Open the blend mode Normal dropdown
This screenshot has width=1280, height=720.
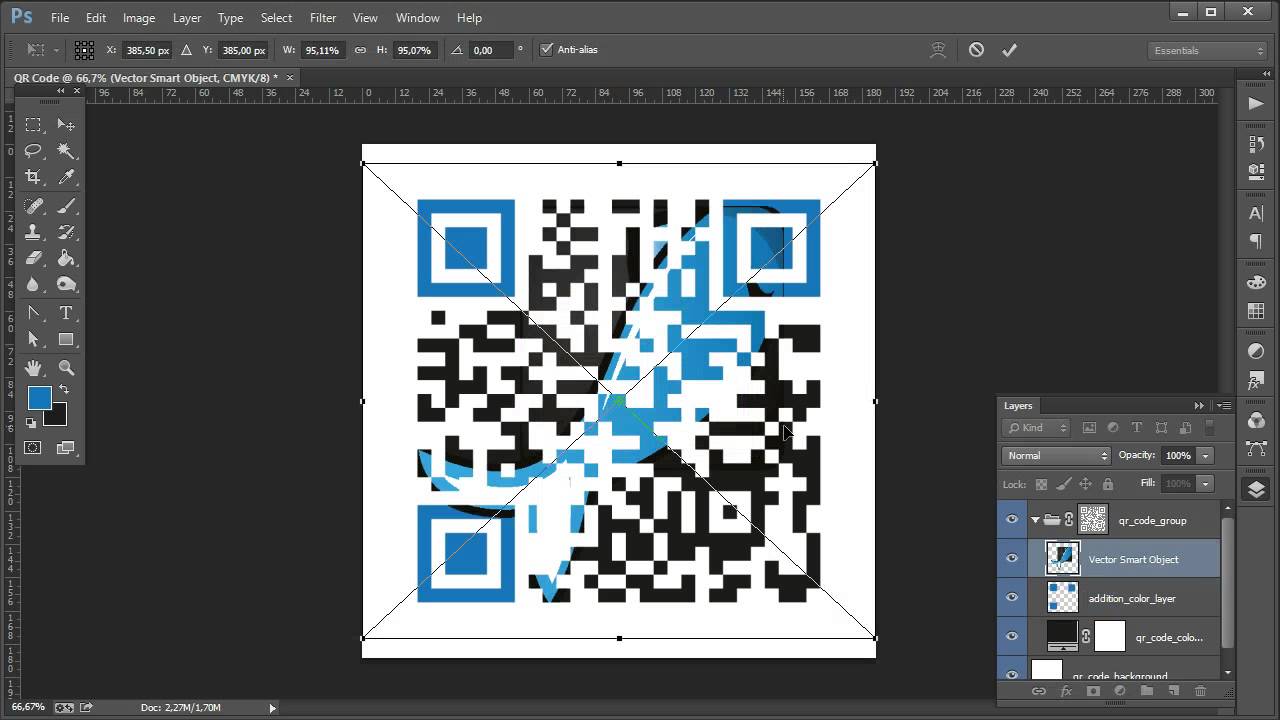point(1056,456)
